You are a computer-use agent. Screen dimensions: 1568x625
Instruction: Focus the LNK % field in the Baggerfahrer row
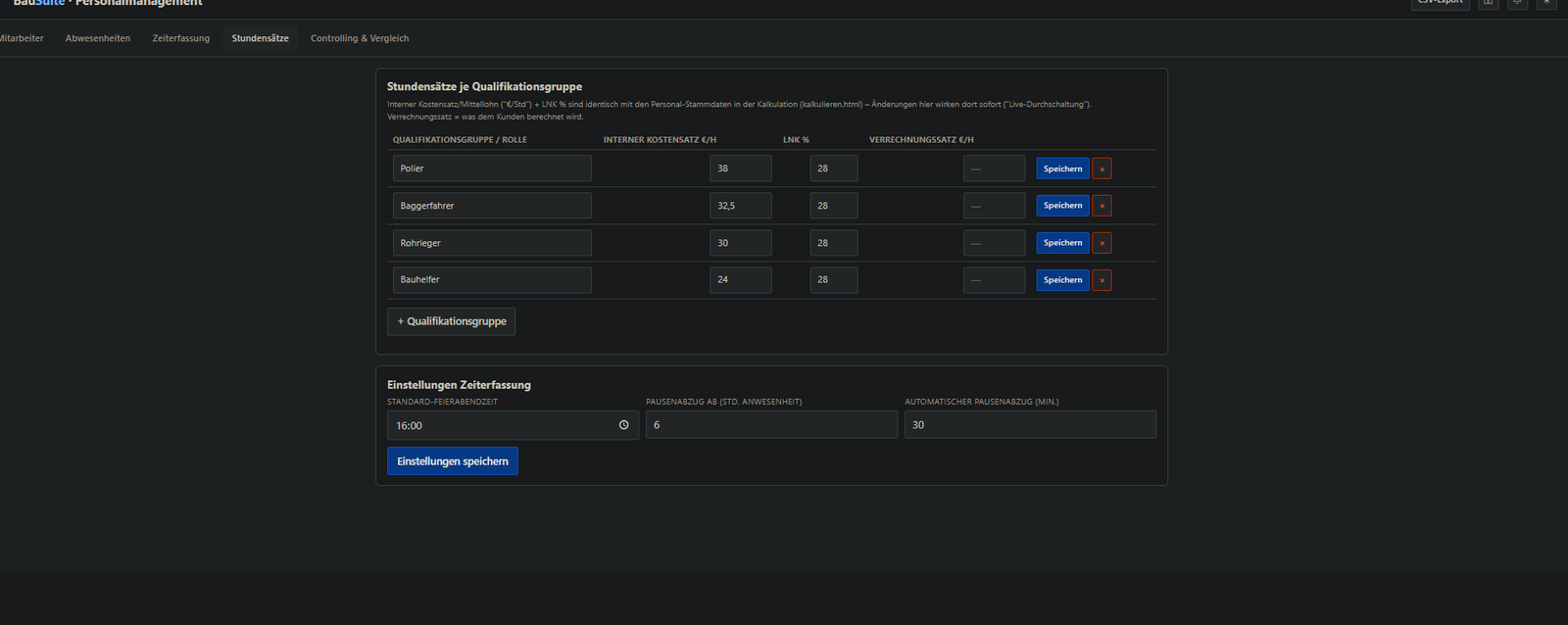click(834, 206)
